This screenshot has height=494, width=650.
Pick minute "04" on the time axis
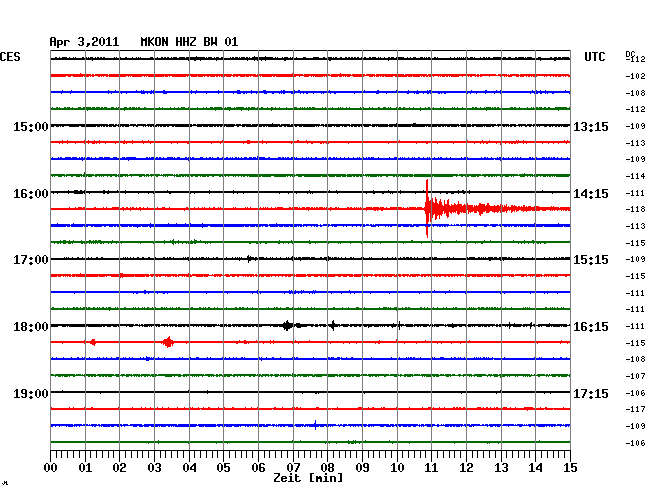[x=189, y=467]
